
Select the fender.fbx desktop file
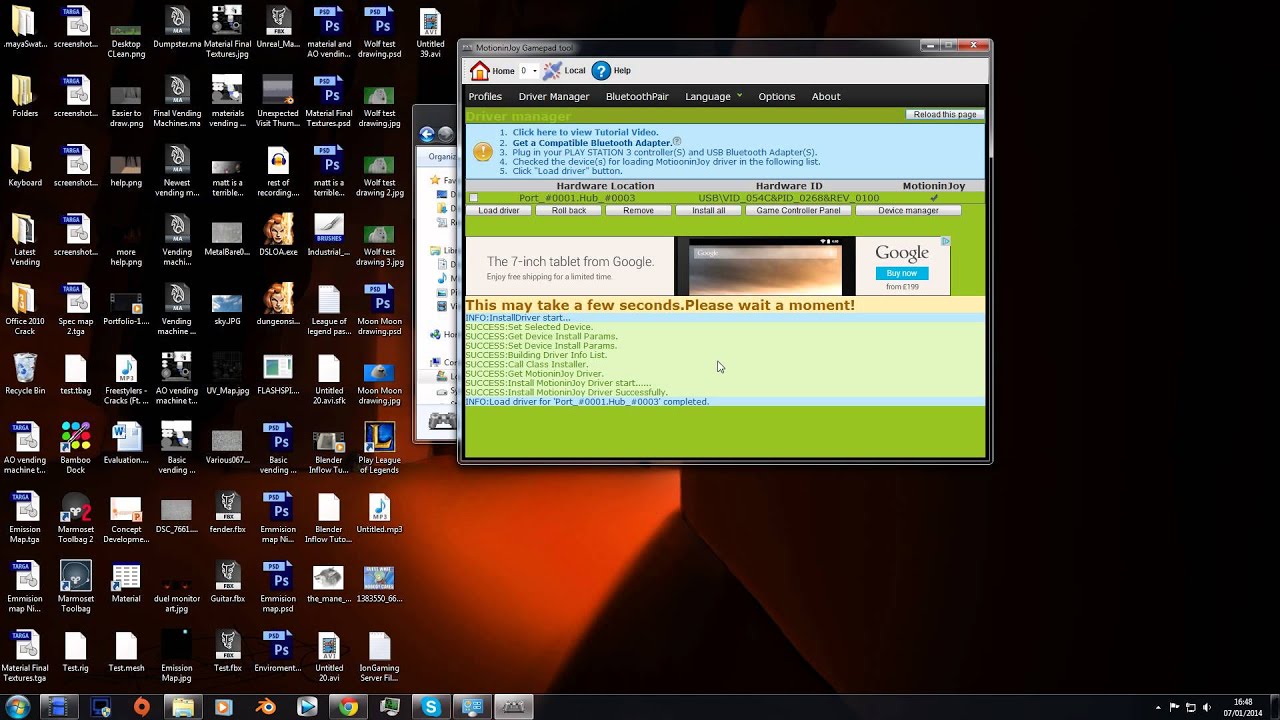227,514
